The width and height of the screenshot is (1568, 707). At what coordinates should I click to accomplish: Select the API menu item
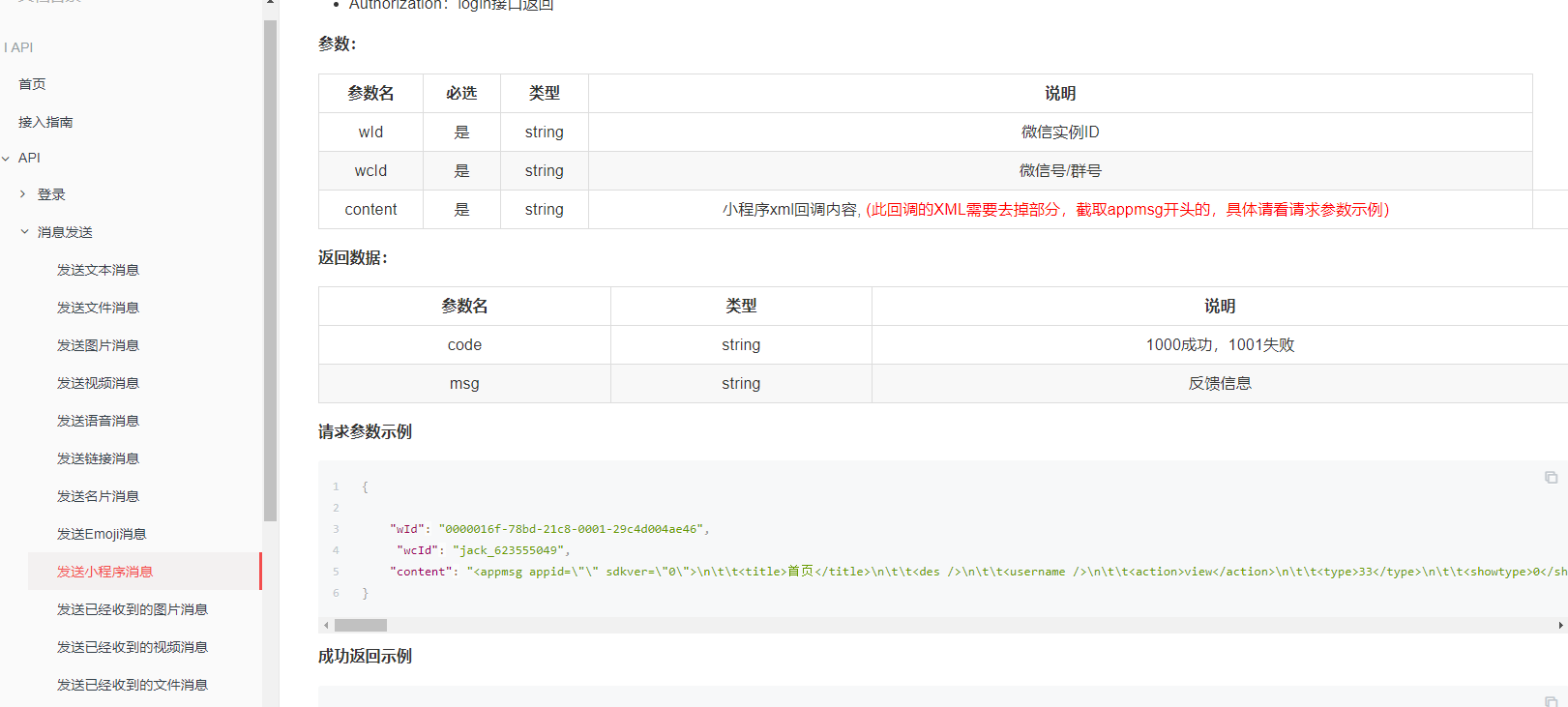[29, 158]
